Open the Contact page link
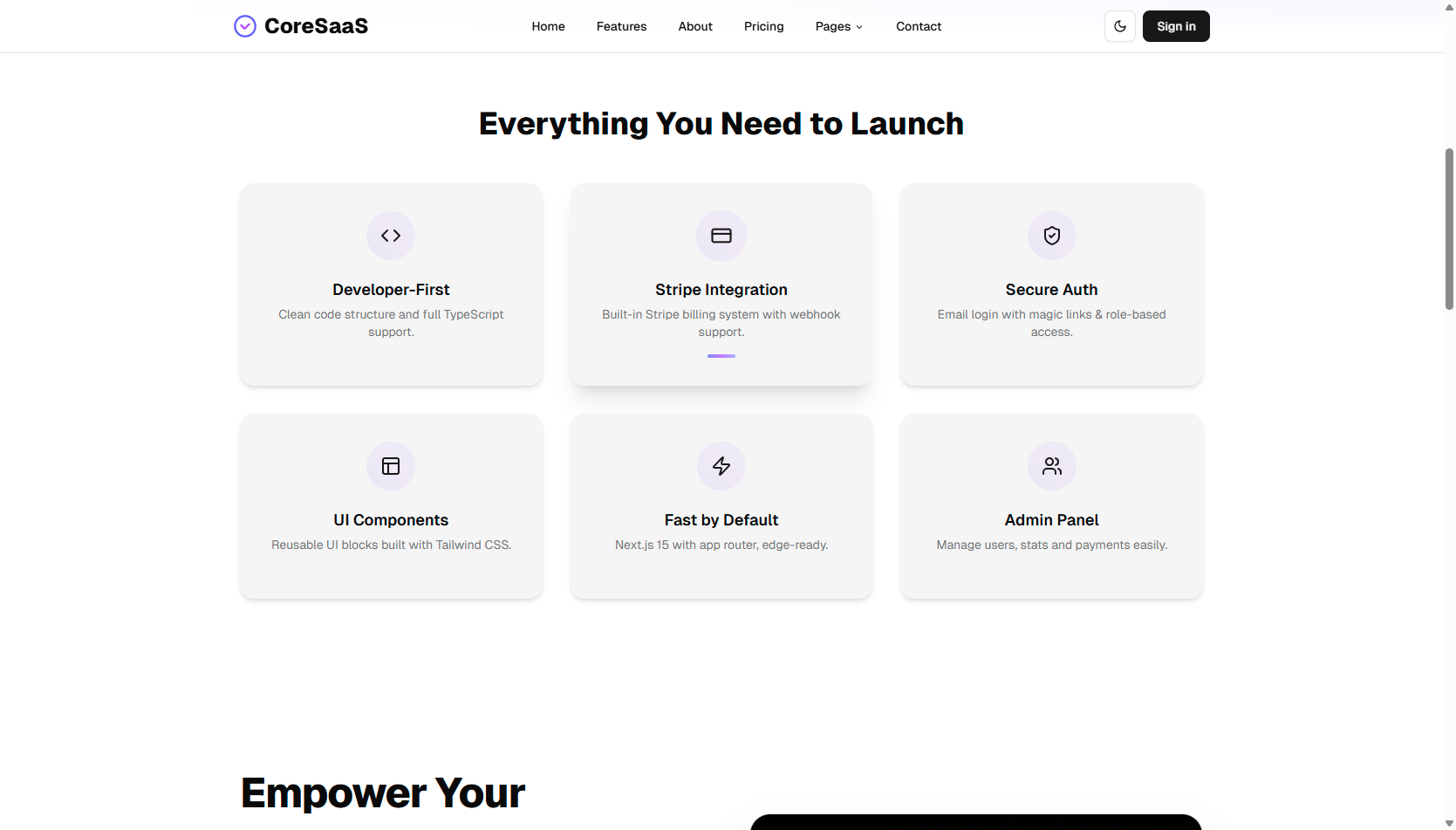Viewport: 1456px width, 830px height. 919,26
